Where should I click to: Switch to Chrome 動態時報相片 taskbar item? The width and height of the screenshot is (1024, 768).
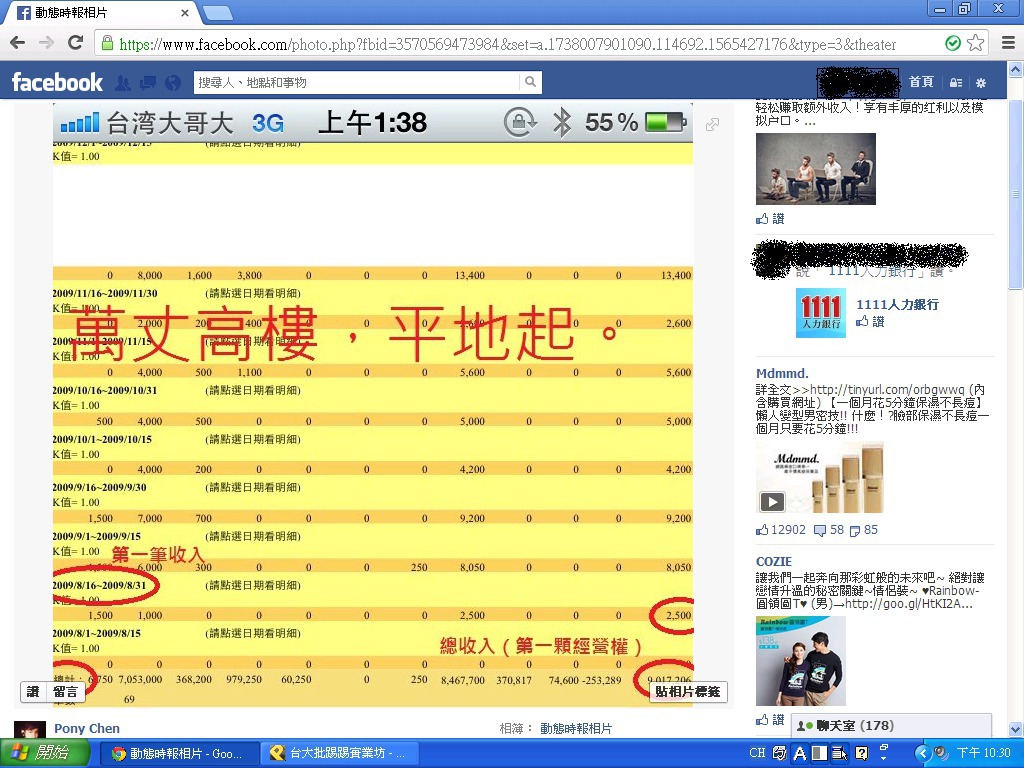(x=179, y=754)
